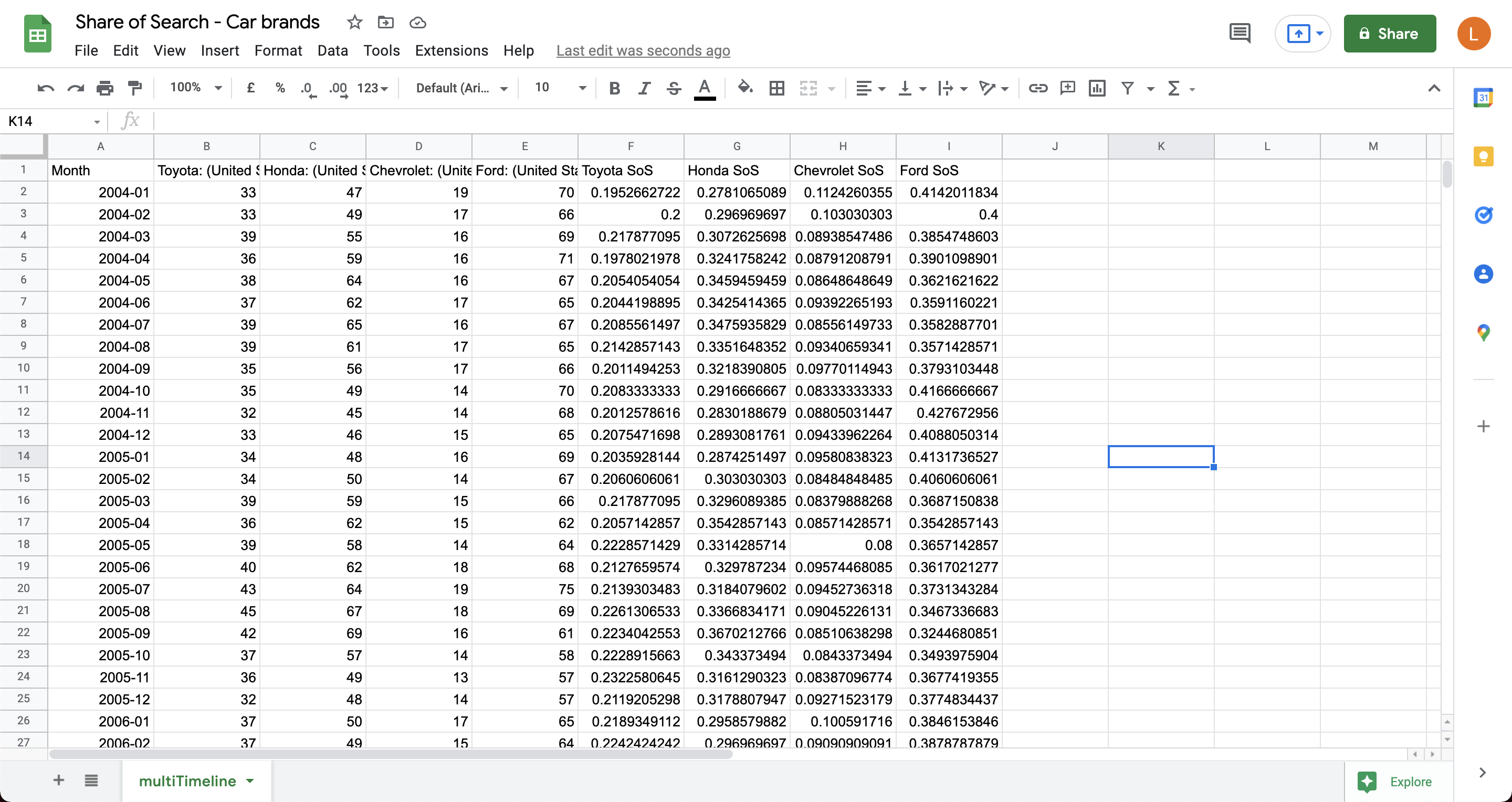This screenshot has width=1512, height=802.
Task: Open the 123 number format dropdown
Action: pyautogui.click(x=373, y=88)
